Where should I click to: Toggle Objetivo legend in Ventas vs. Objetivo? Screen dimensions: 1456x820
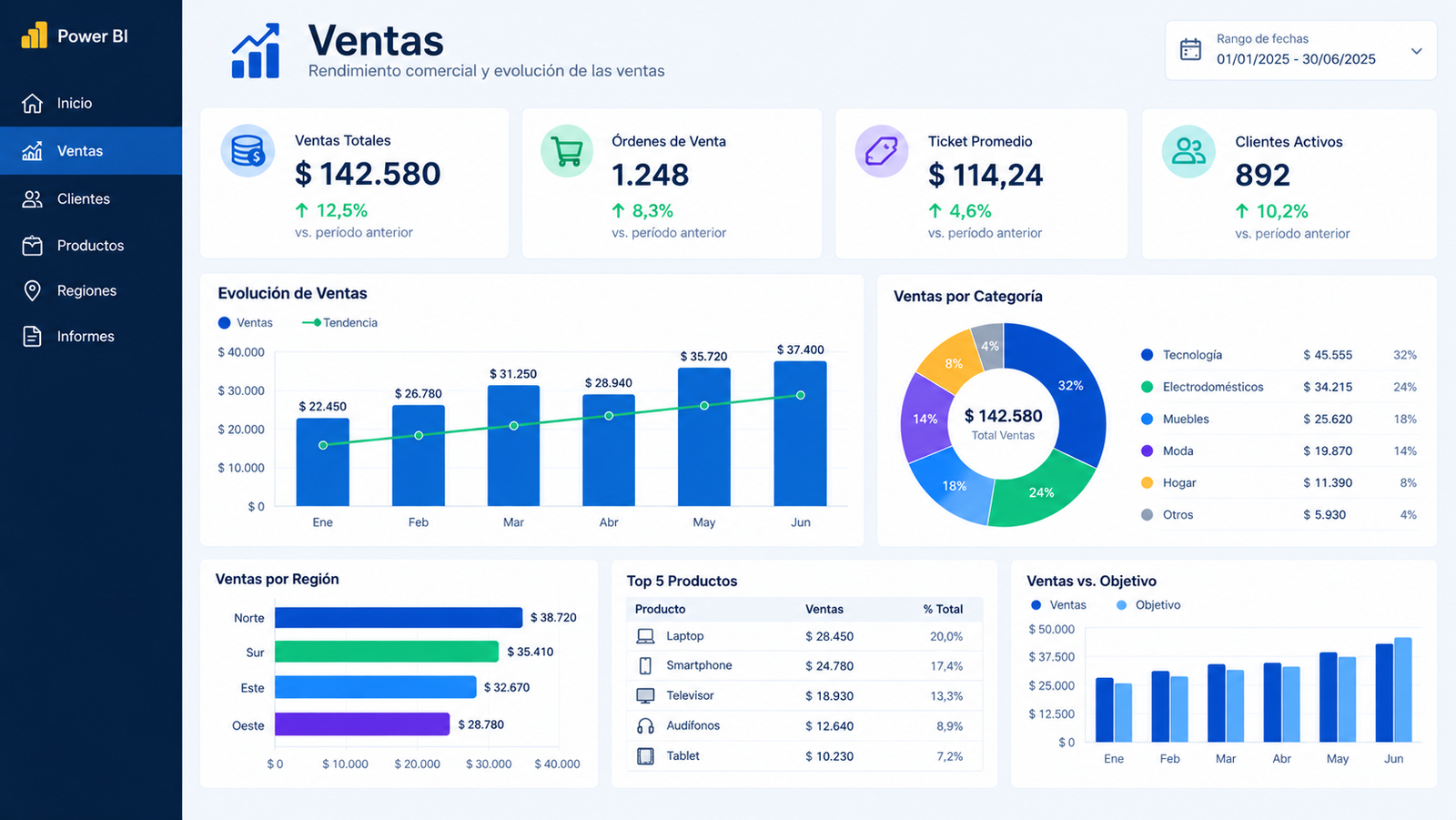[1148, 604]
